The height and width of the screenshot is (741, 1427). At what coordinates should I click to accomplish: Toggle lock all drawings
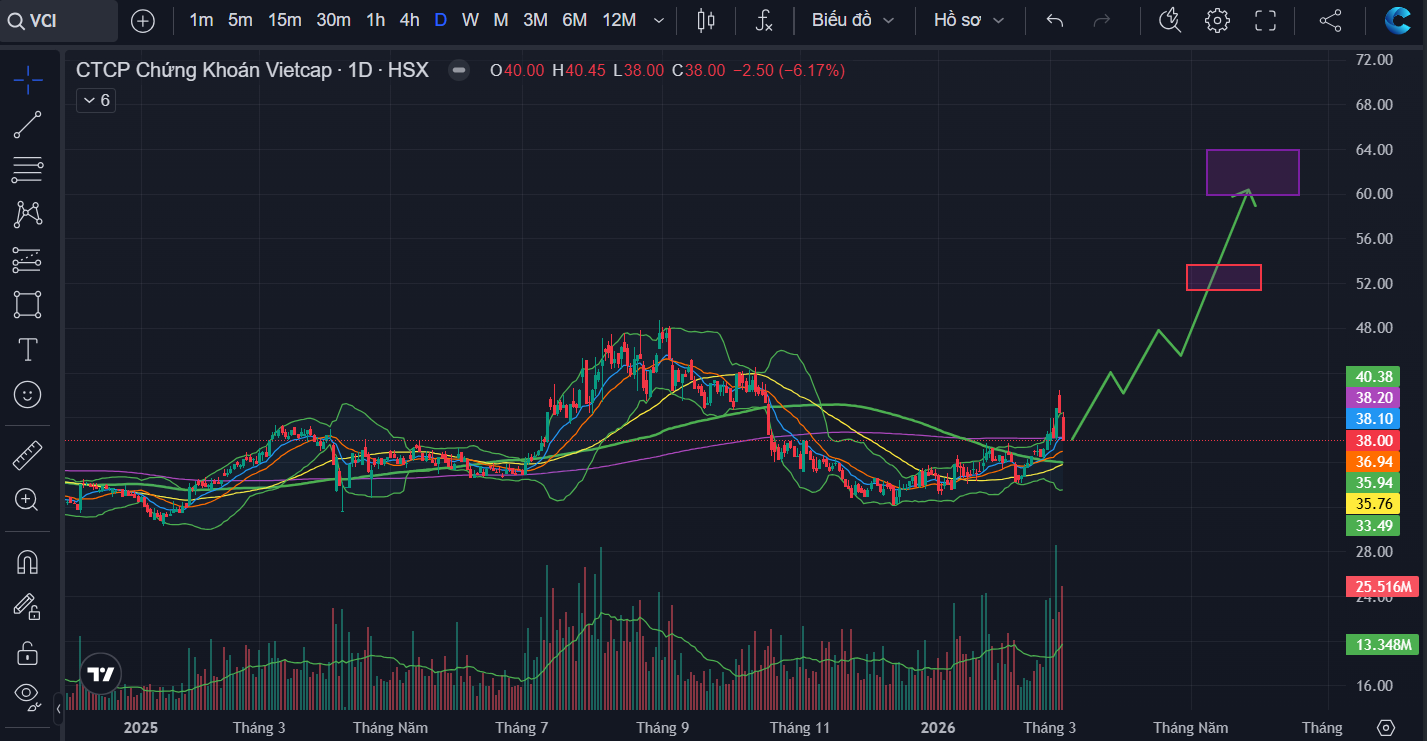pos(28,652)
